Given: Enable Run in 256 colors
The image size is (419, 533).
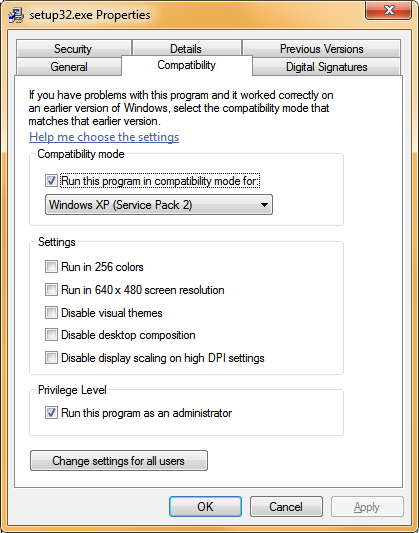Looking at the screenshot, I should tap(51, 267).
